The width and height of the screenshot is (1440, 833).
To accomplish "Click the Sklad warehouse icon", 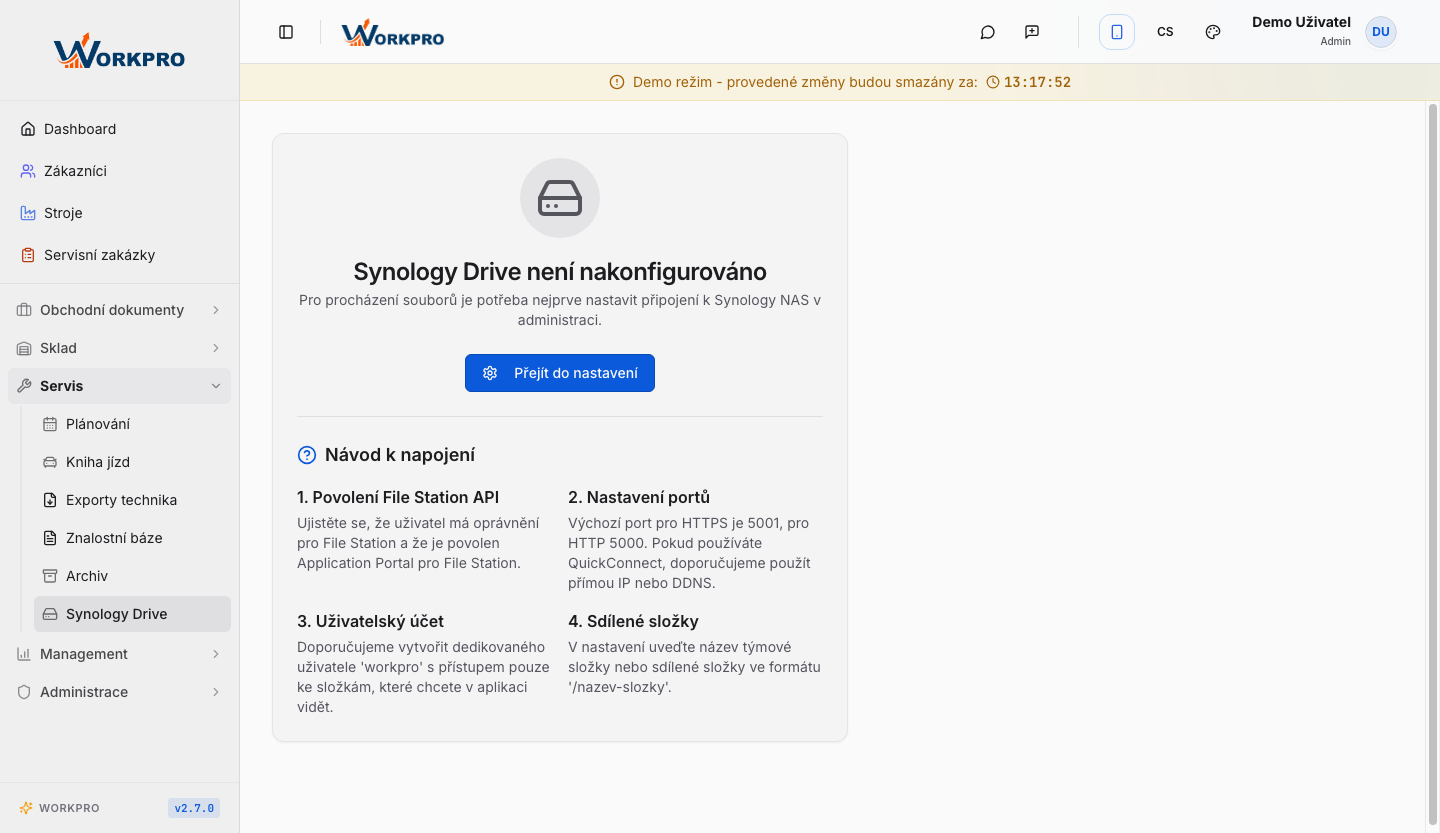I will click(x=24, y=348).
